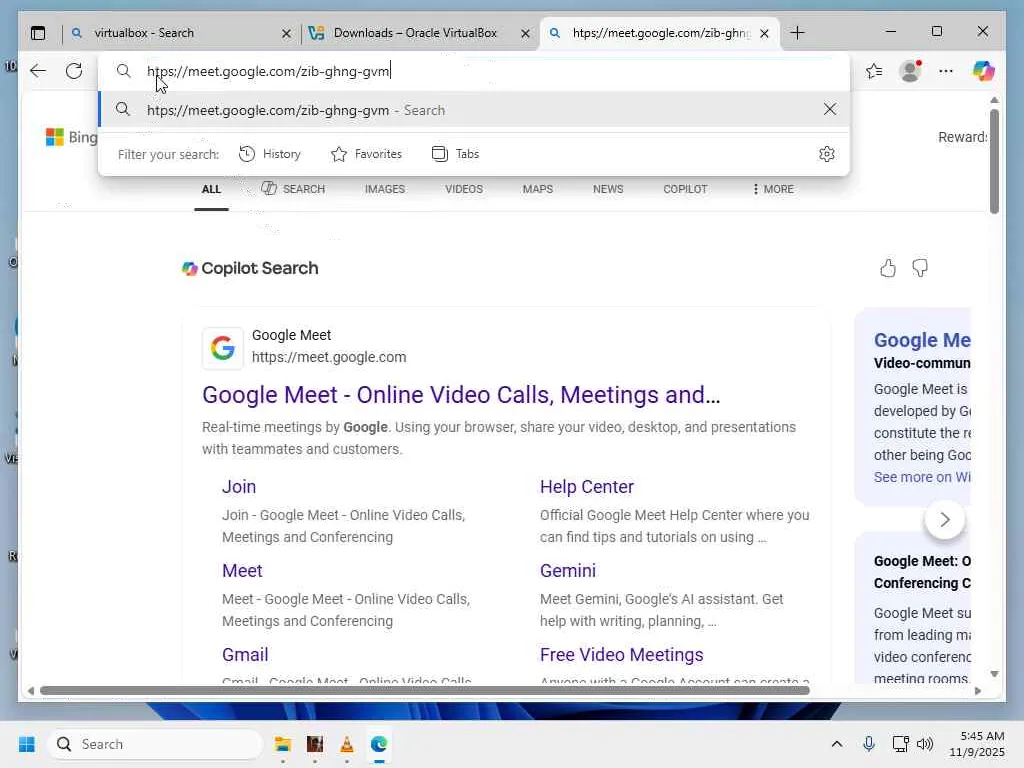Open the microphone tray icon
Screen dimensions: 1024x768
[869, 744]
